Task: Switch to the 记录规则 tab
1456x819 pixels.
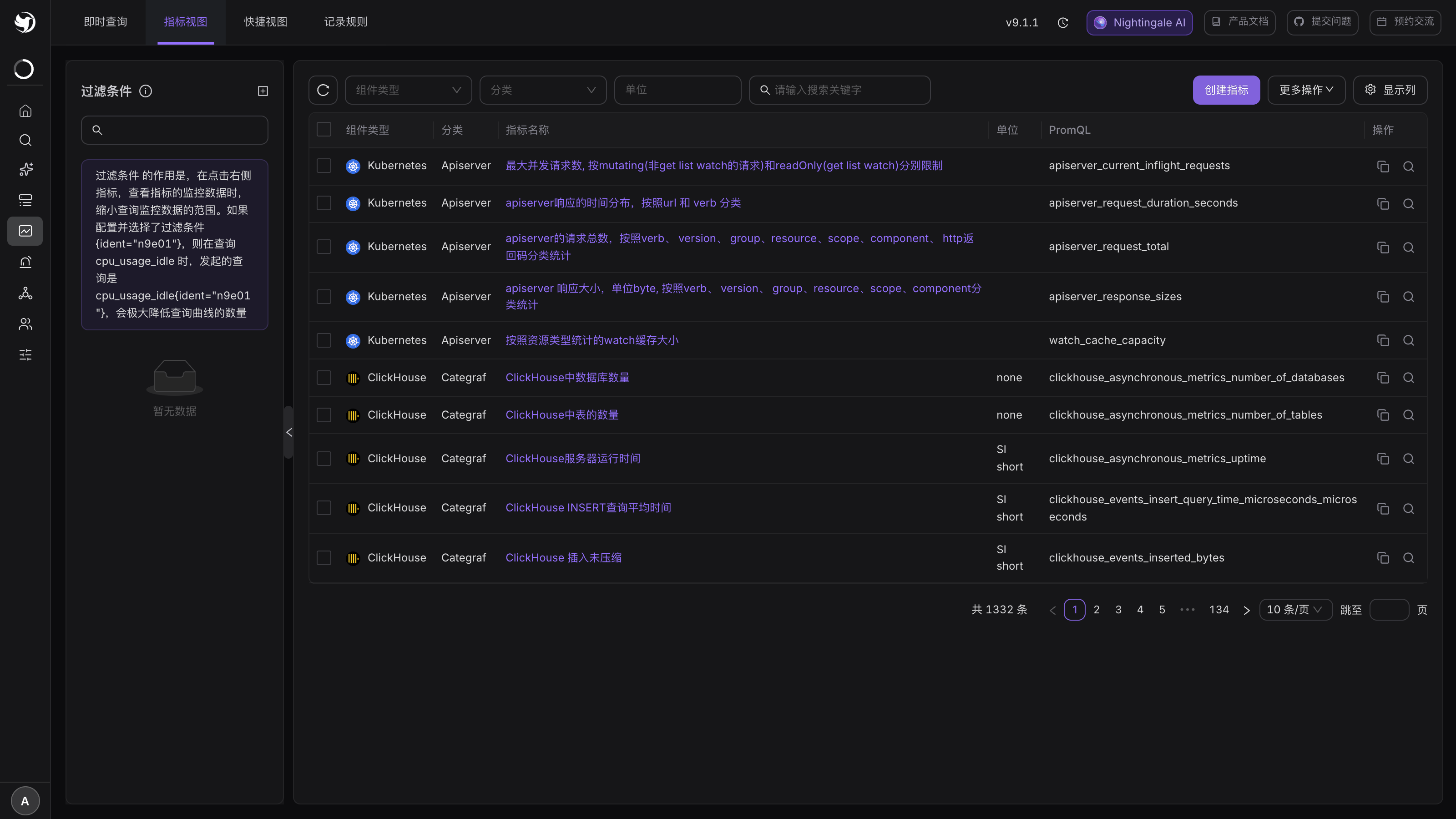Action: click(x=345, y=22)
